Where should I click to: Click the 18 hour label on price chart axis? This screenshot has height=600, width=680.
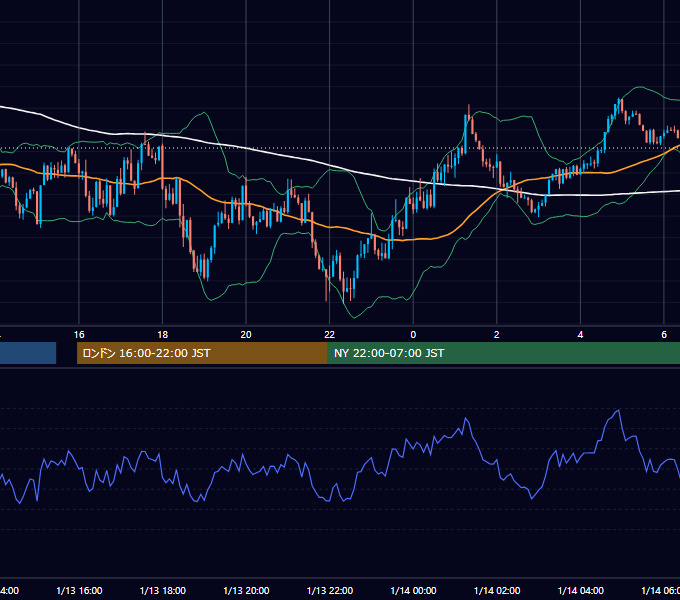[163, 335]
